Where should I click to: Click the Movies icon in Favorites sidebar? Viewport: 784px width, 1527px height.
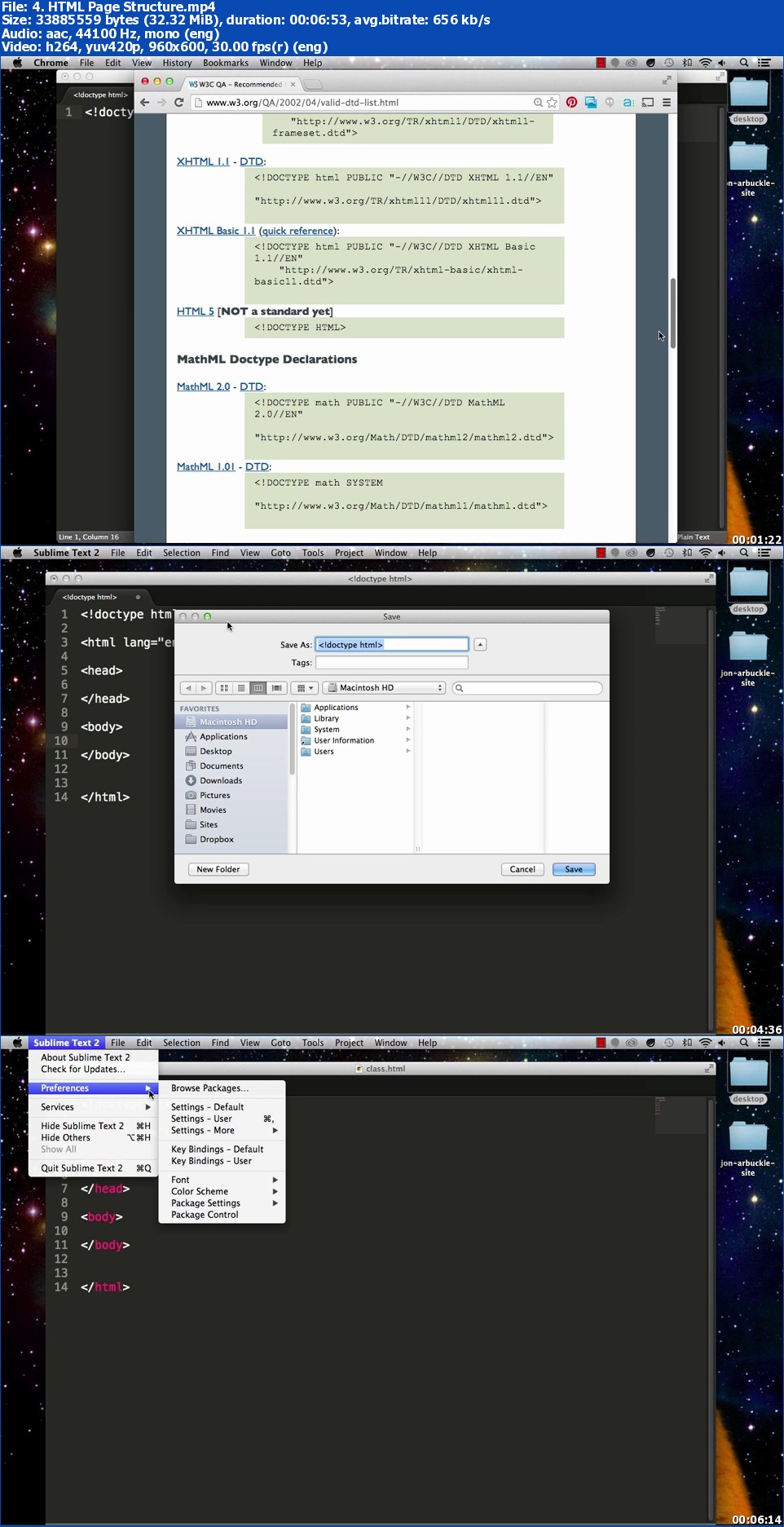tap(191, 810)
